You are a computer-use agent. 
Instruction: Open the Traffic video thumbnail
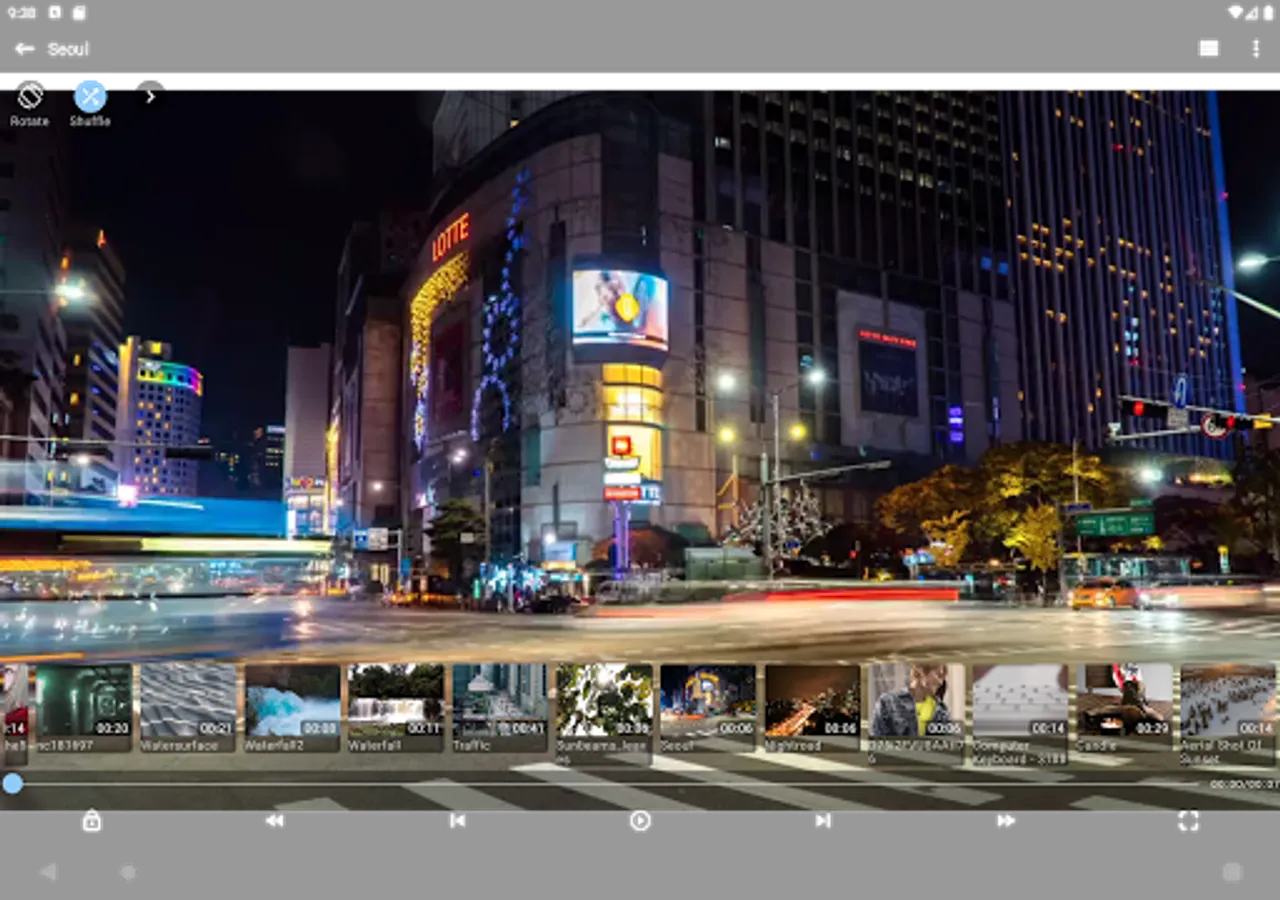pos(500,707)
